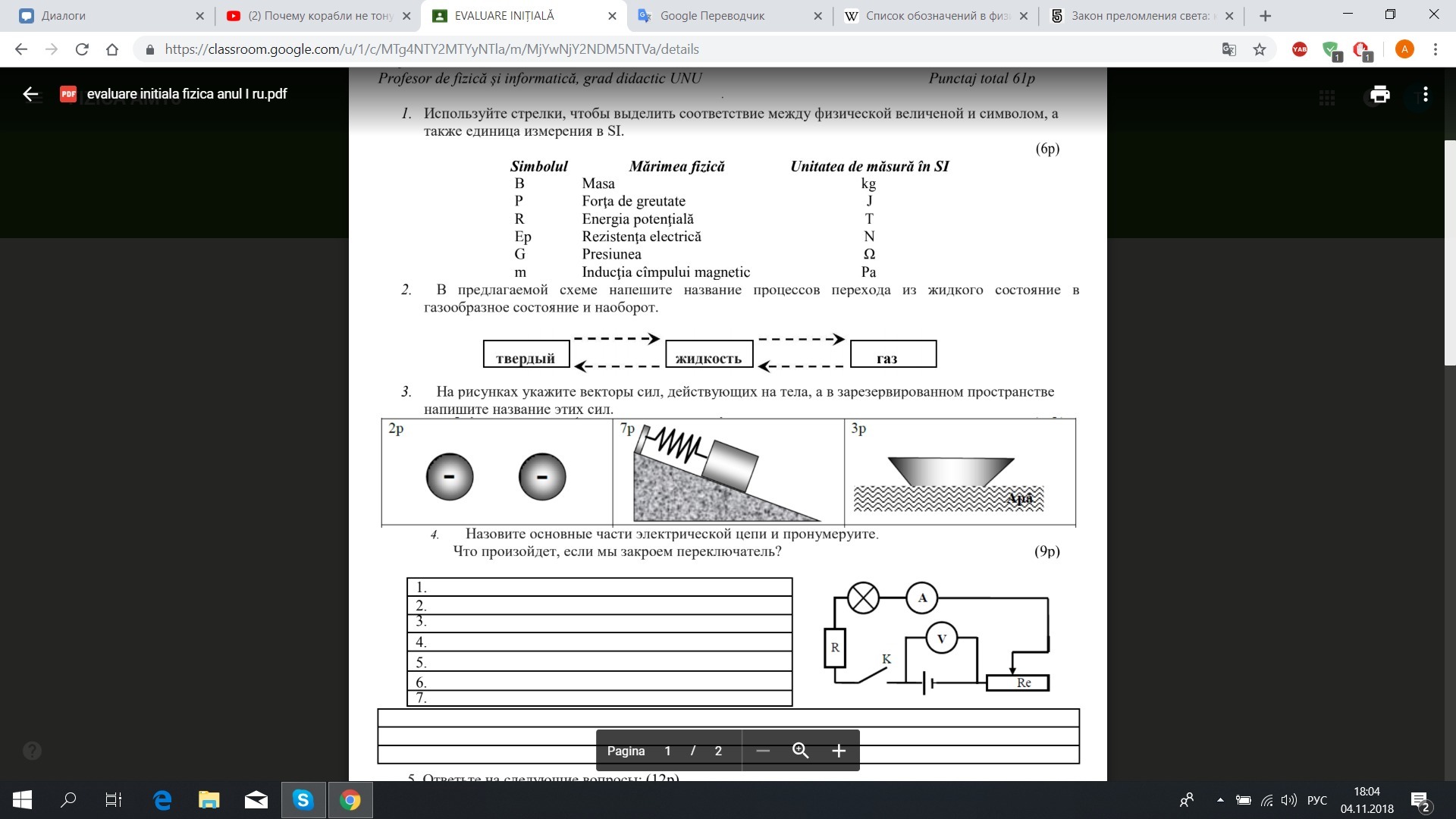
Task: Switch to the Google Переводчик tab
Action: tap(711, 16)
